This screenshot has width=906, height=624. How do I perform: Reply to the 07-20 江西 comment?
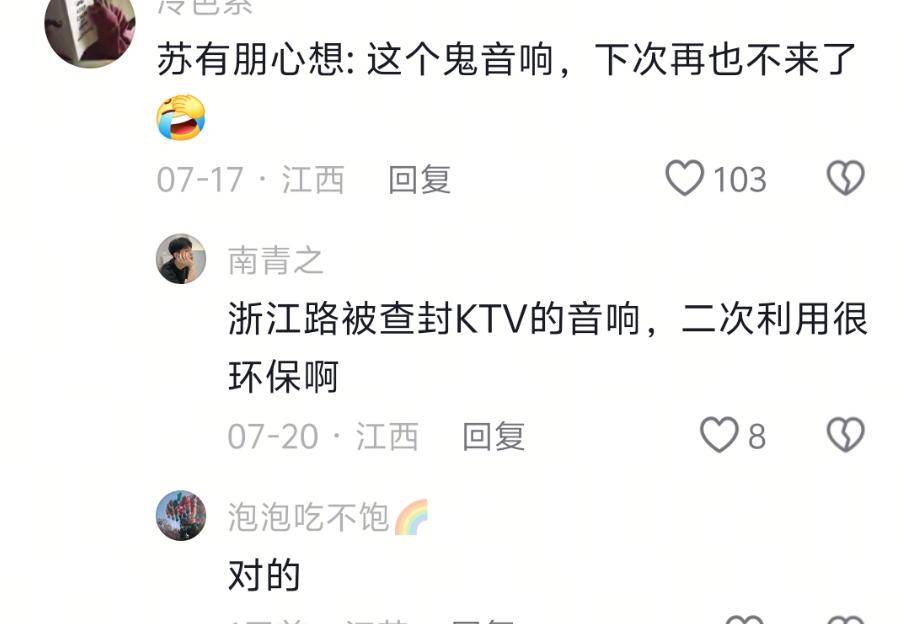(493, 436)
